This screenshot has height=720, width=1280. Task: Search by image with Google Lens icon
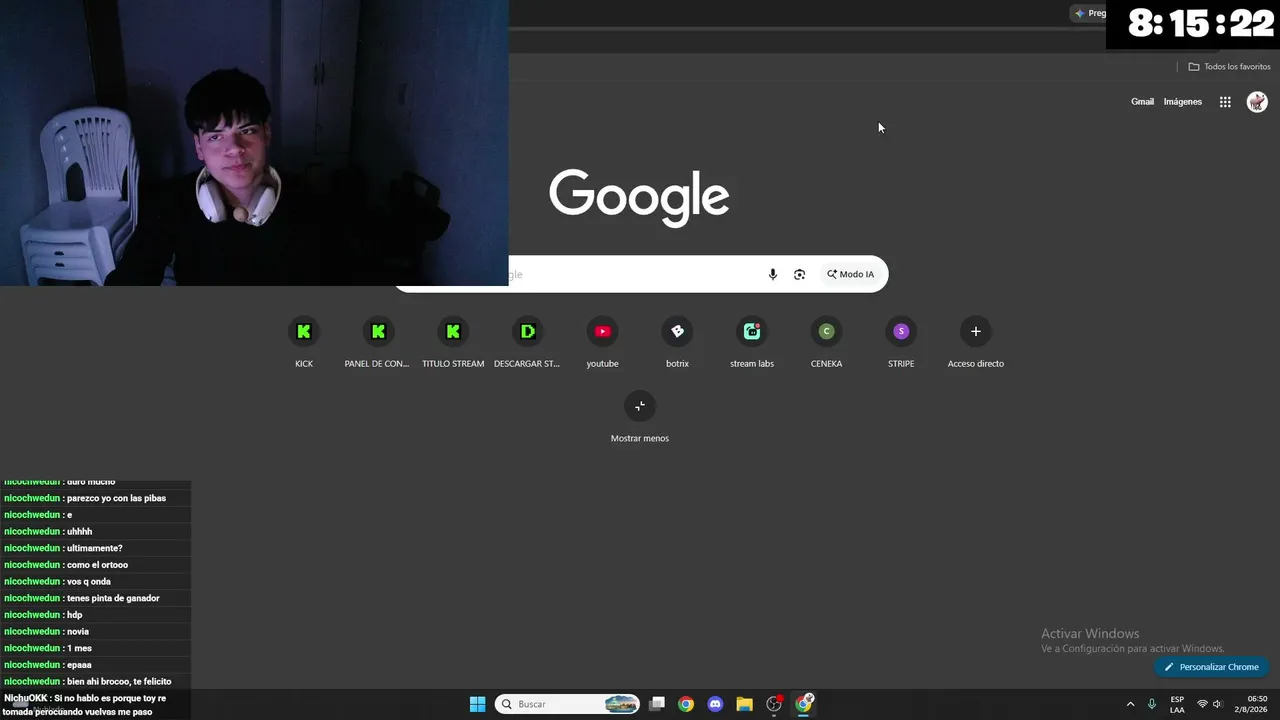coord(799,274)
